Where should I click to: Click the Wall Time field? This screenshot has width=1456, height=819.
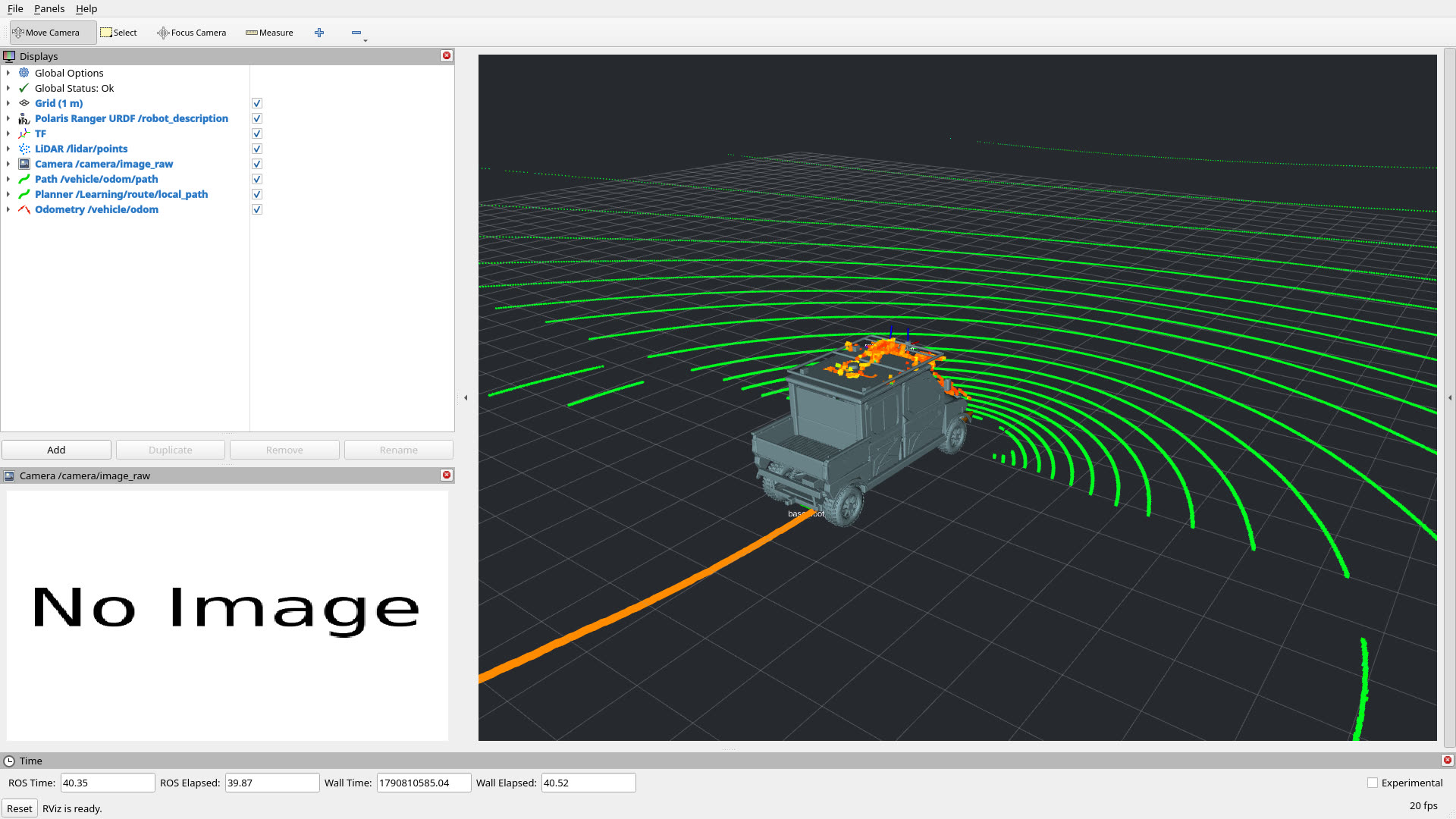click(424, 783)
